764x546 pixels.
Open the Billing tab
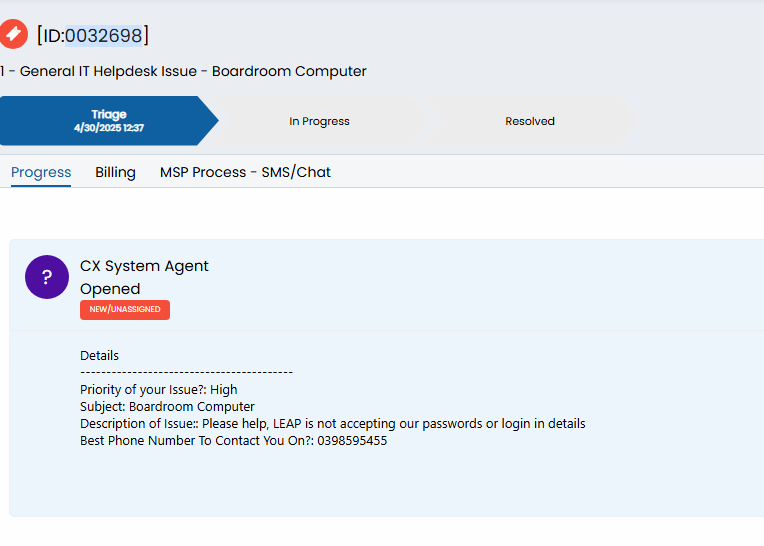click(x=115, y=172)
